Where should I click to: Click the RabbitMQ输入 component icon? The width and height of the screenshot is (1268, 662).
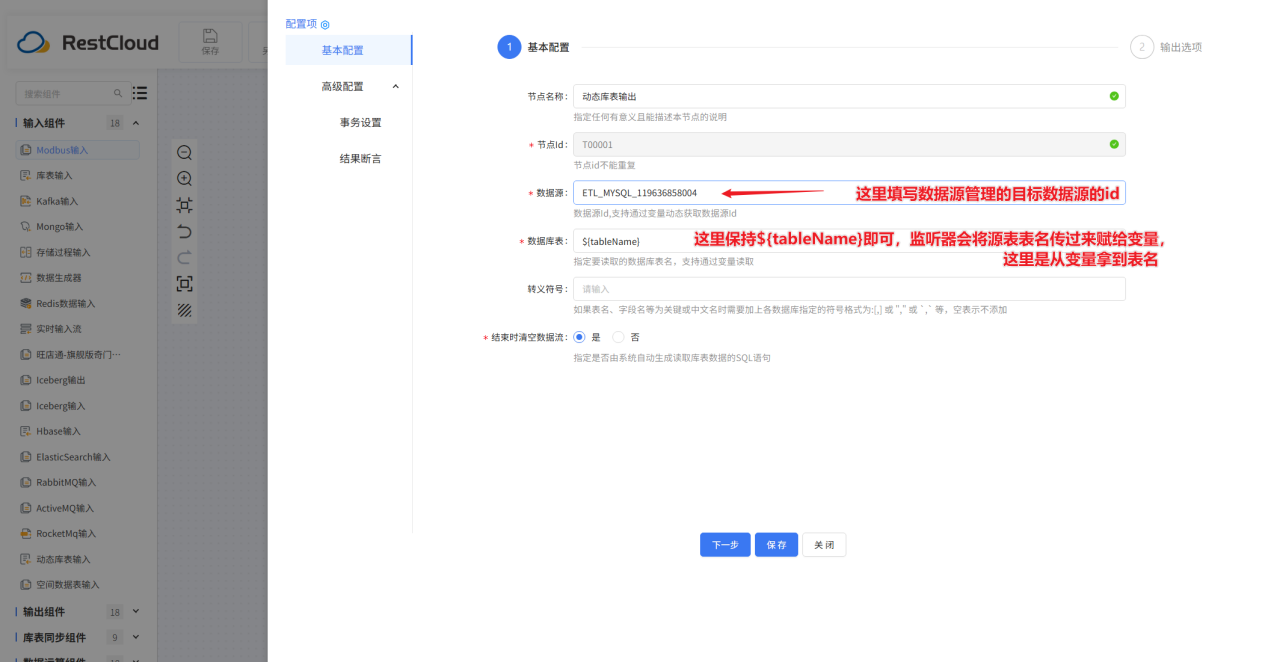coord(27,482)
